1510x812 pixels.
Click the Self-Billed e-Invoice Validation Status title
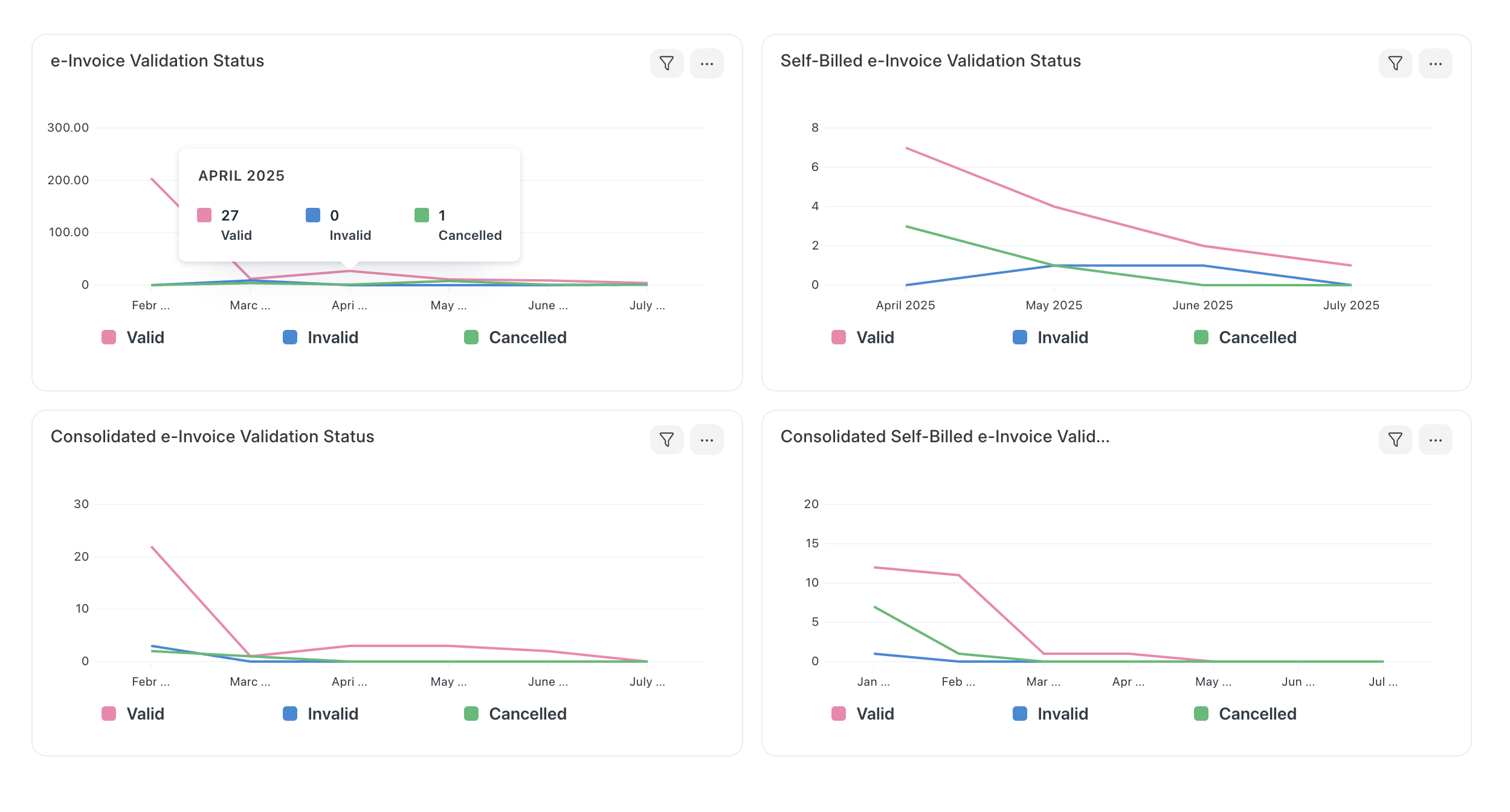[x=930, y=61]
